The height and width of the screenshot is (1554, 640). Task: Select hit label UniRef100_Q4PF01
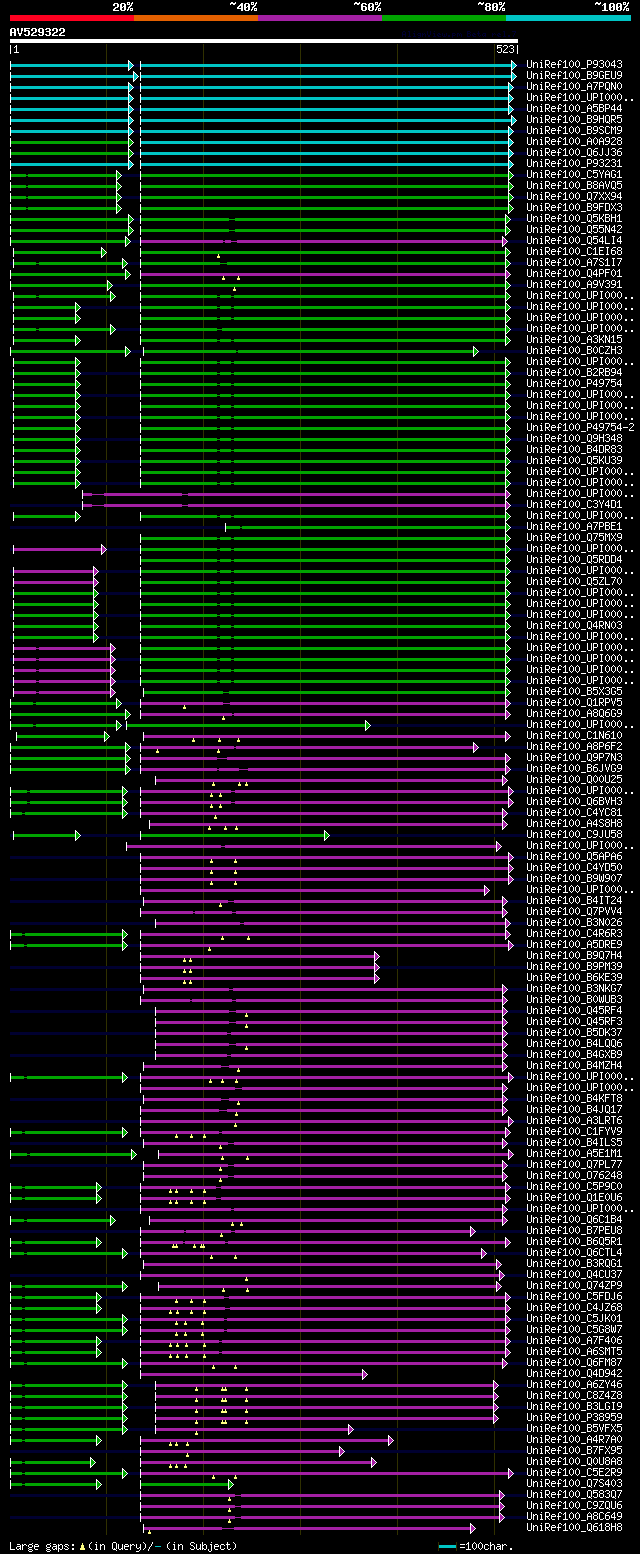coord(574,273)
